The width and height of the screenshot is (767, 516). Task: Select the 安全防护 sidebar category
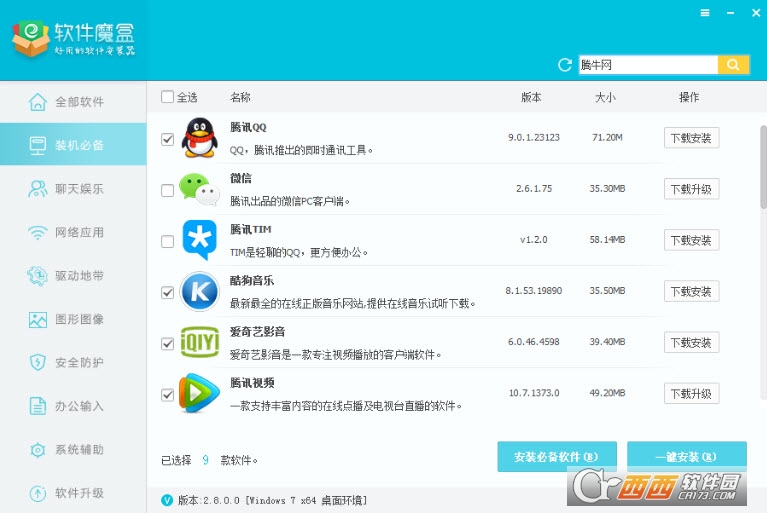tap(73, 363)
